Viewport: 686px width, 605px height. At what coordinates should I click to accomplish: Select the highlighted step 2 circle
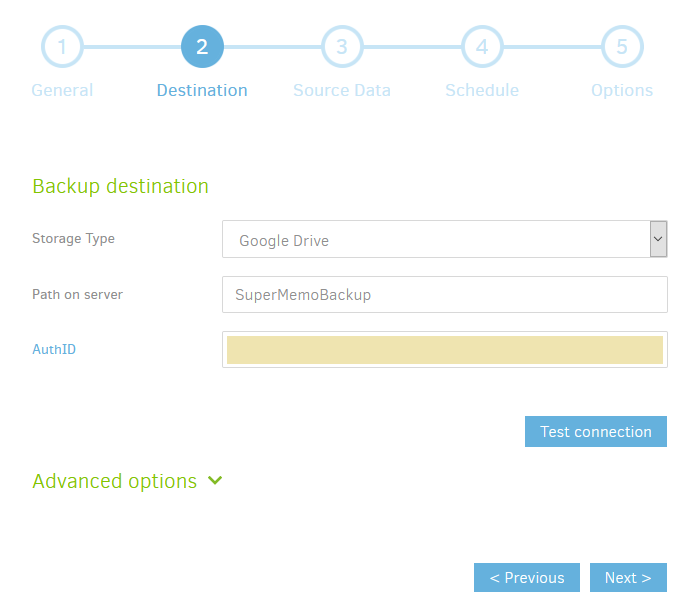point(202,46)
